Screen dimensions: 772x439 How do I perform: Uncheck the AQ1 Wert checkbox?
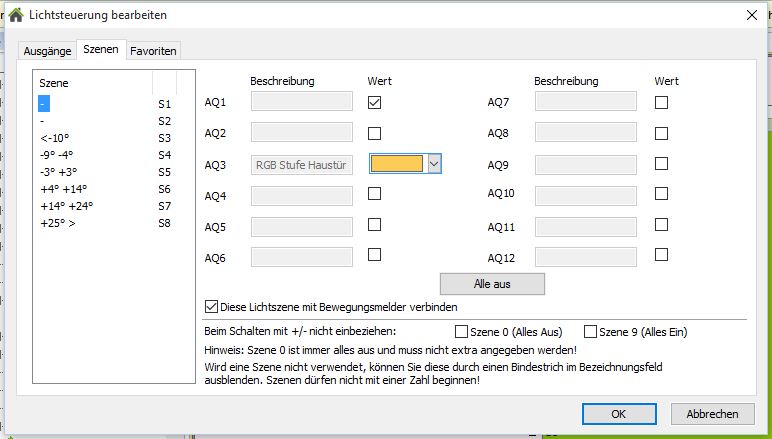pyautogui.click(x=375, y=102)
